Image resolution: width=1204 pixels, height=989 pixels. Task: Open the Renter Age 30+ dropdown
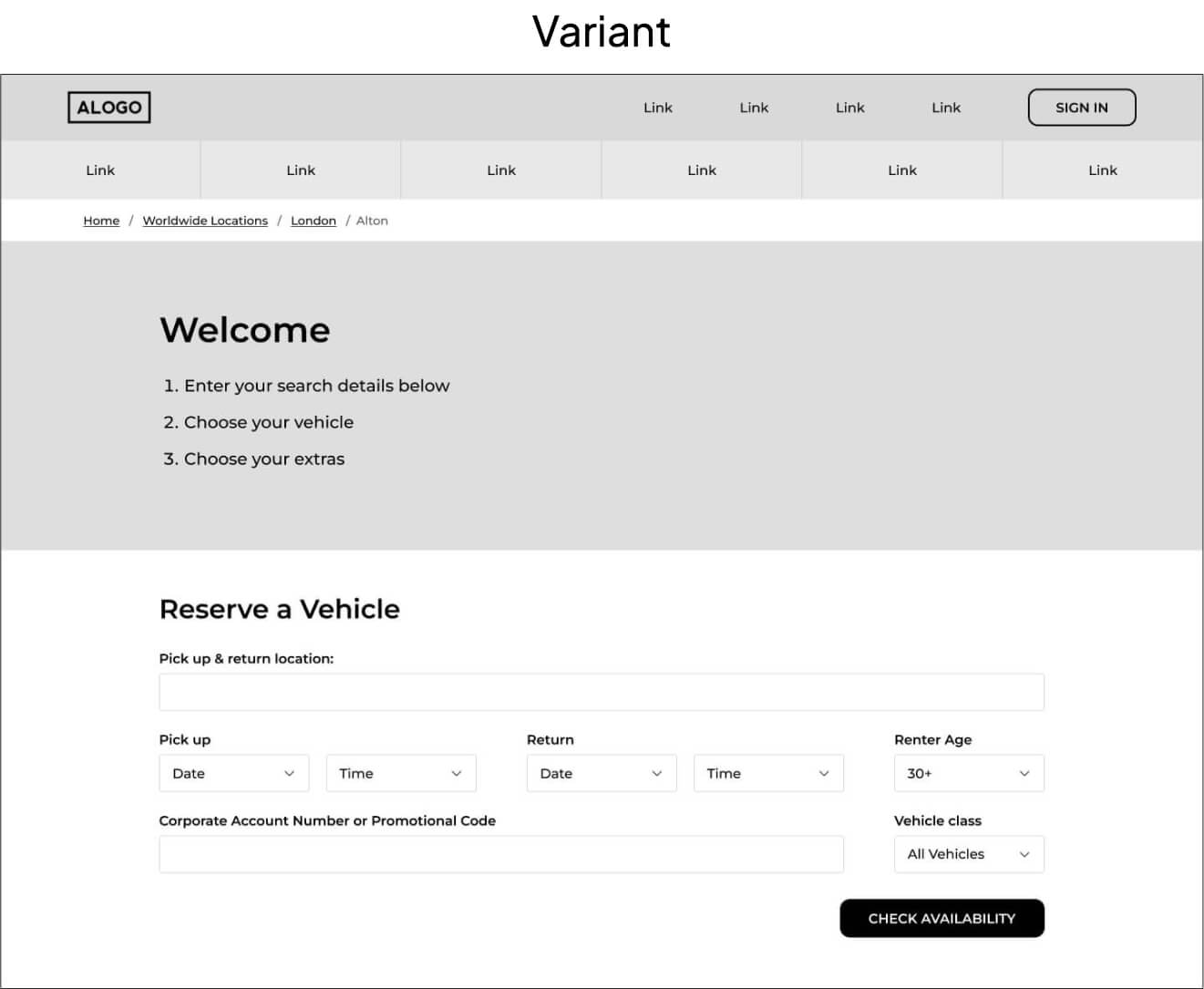(x=968, y=773)
